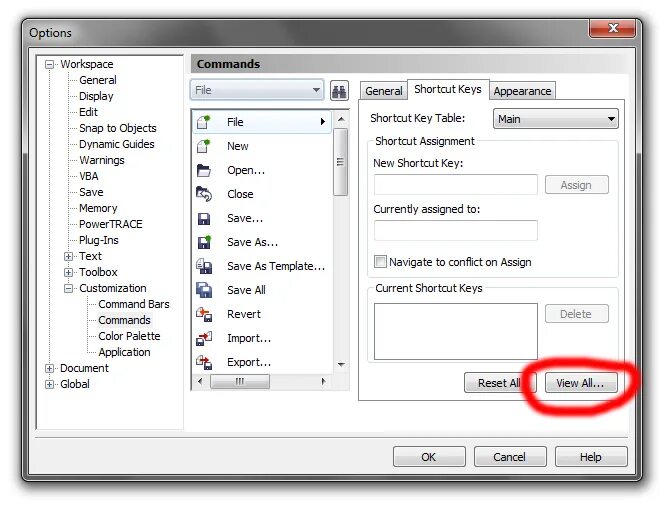The image size is (665, 509).
Task: Select Display in the Workspace tree
Action: [96, 96]
